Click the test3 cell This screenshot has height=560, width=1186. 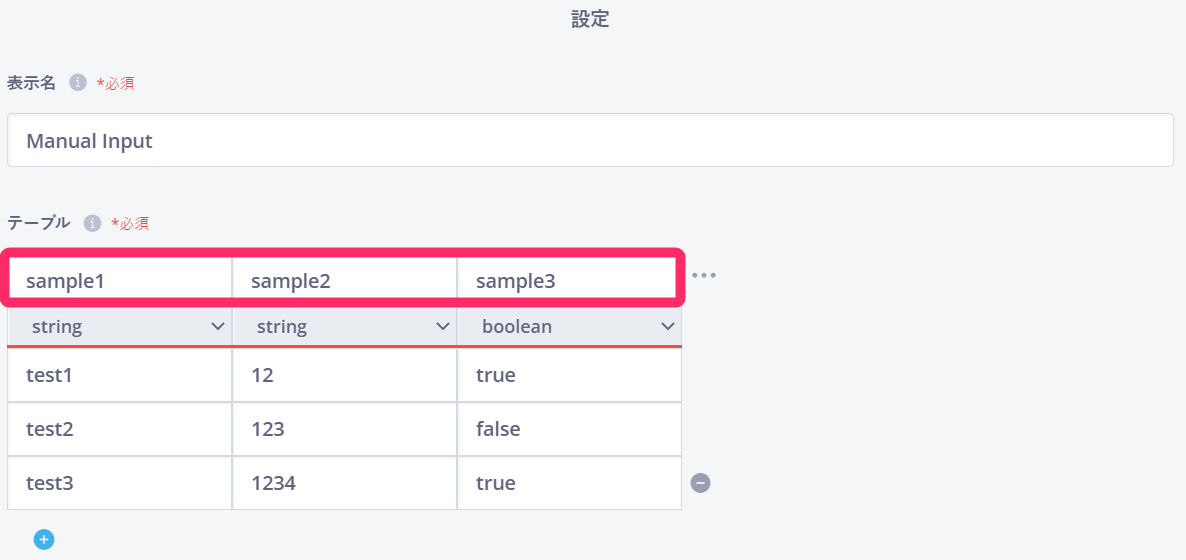tap(120, 483)
